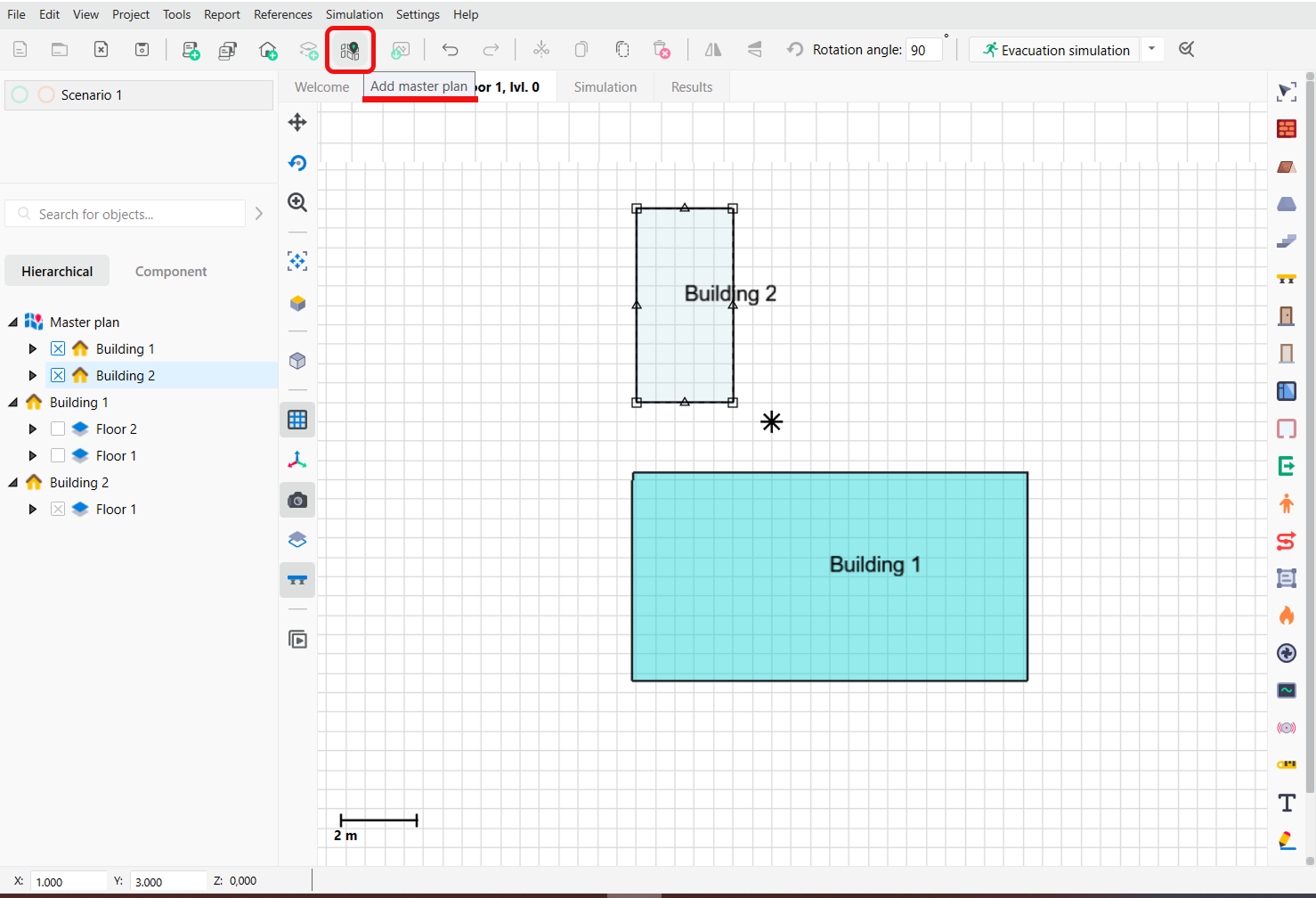Click the undo arrow in toolbar
Image resolution: width=1316 pixels, height=898 pixels.
(451, 50)
